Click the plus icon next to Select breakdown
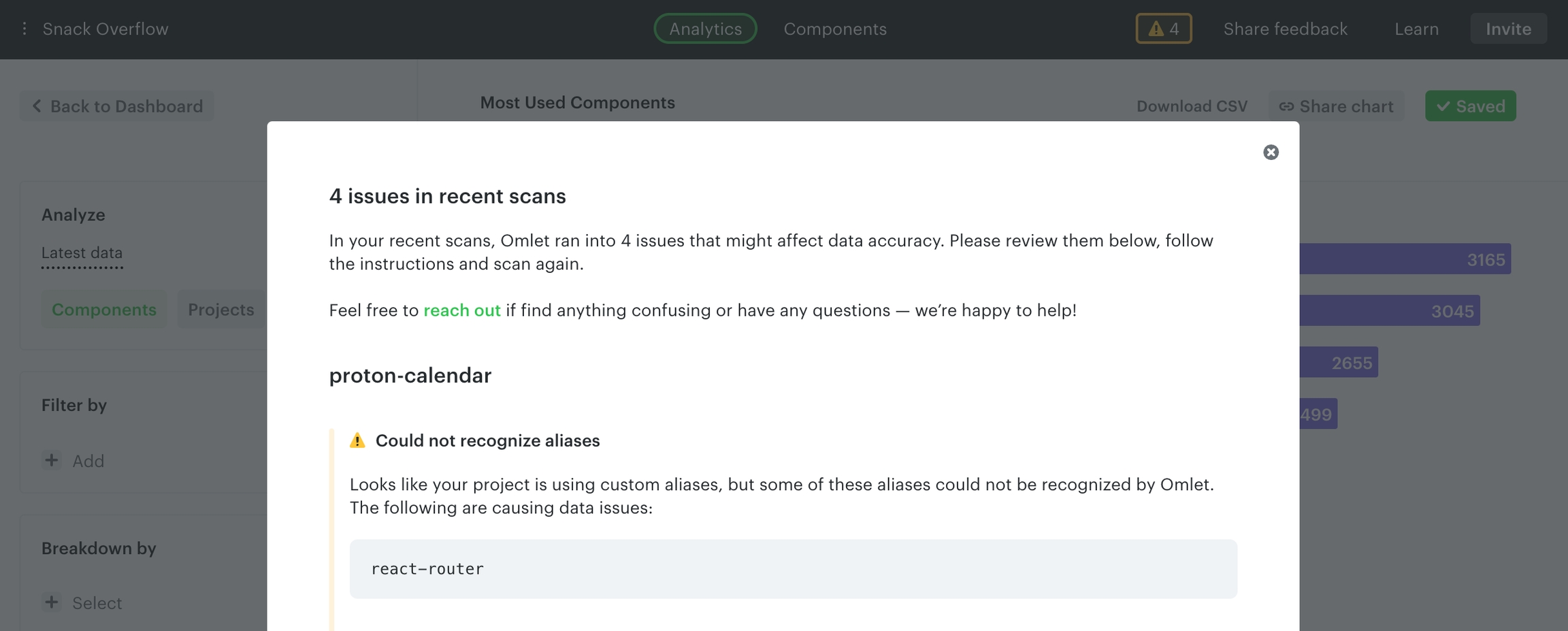Image resolution: width=1568 pixels, height=631 pixels. coord(52,602)
